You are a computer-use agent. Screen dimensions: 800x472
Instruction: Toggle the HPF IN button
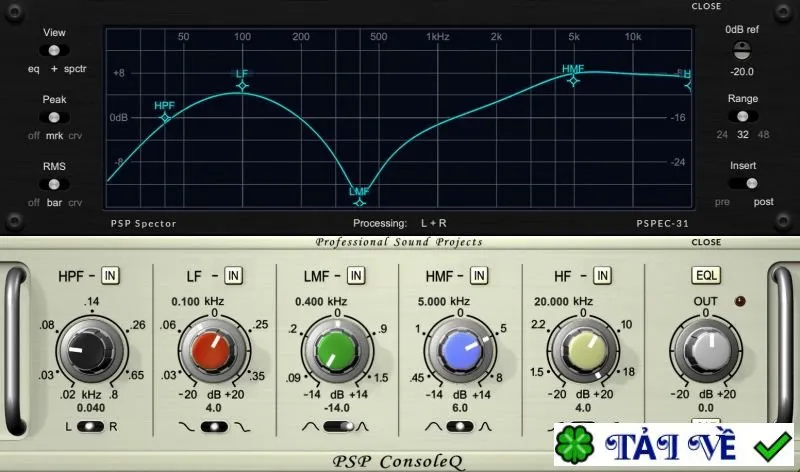point(110,276)
